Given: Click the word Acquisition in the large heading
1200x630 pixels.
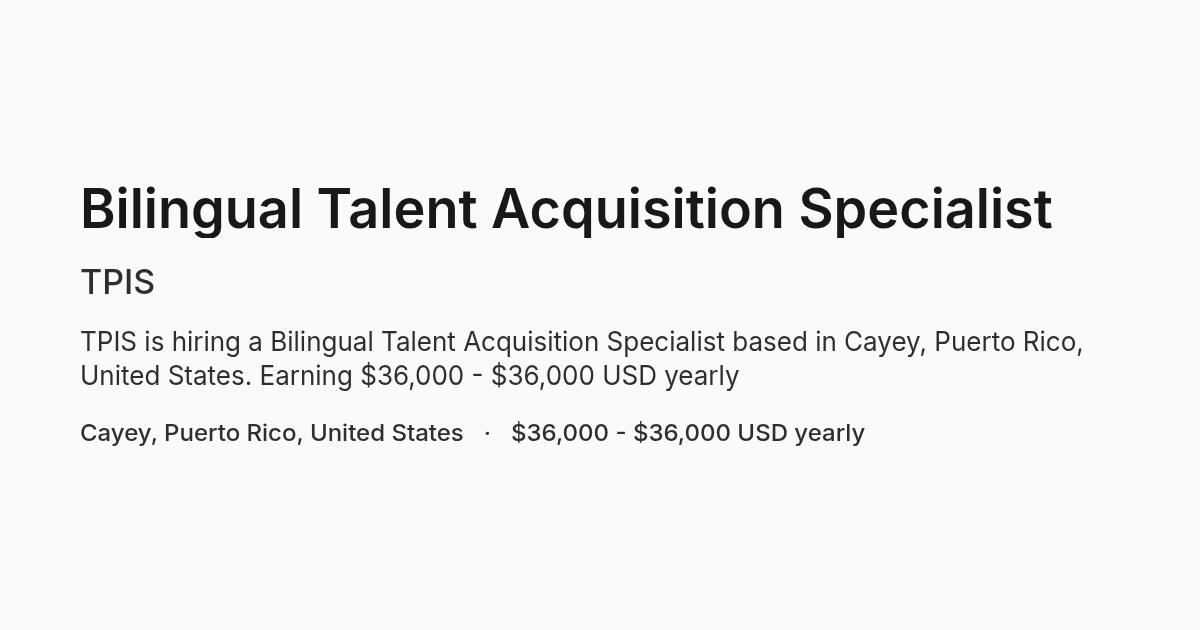Looking at the screenshot, I should tap(637, 210).
